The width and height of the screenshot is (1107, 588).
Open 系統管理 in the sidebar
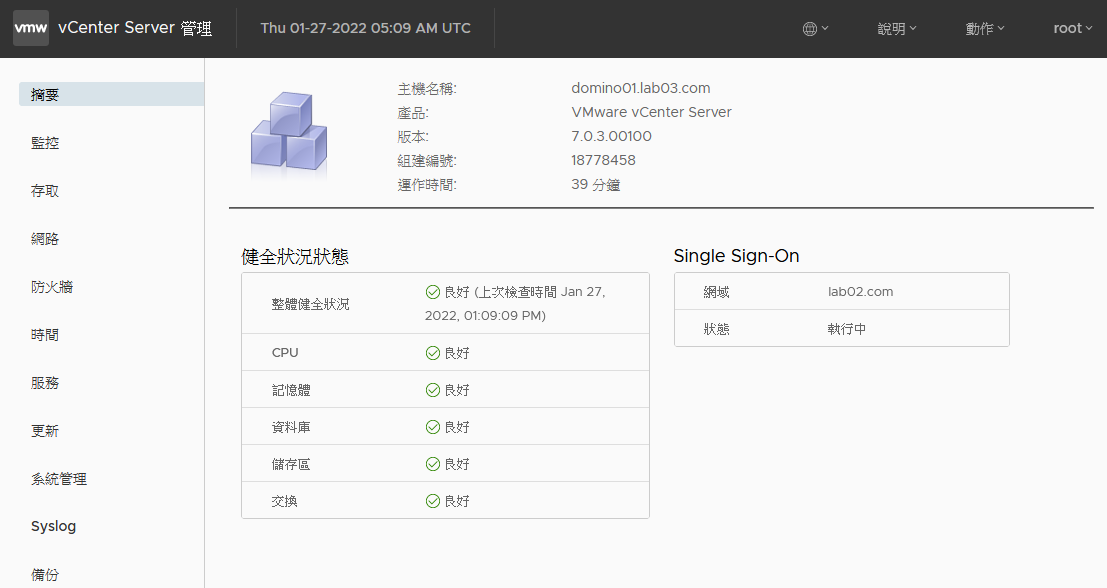click(59, 479)
